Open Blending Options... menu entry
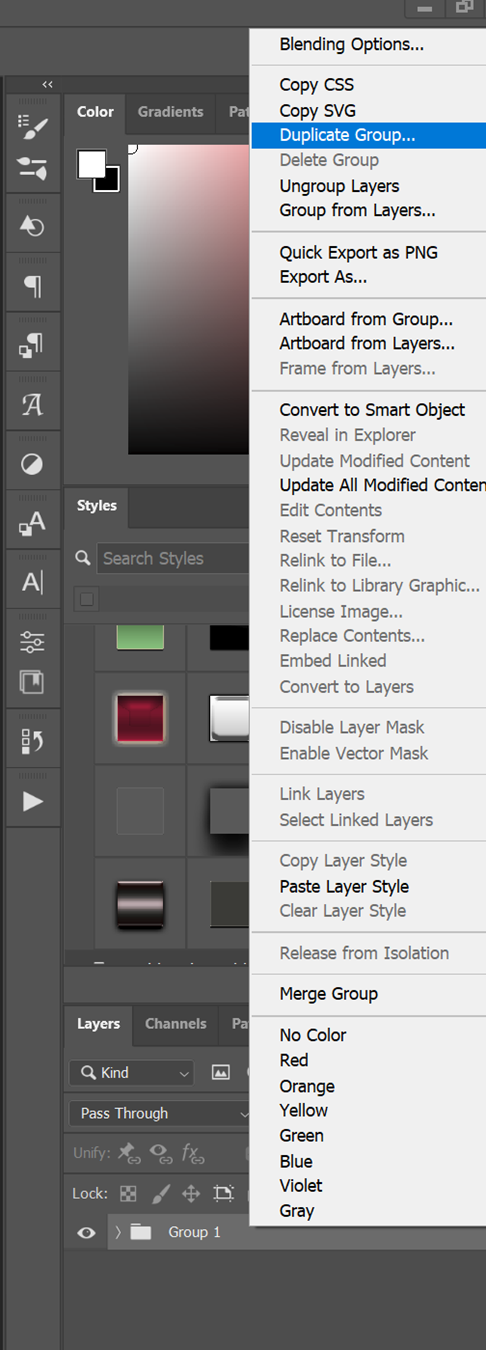 click(x=351, y=44)
